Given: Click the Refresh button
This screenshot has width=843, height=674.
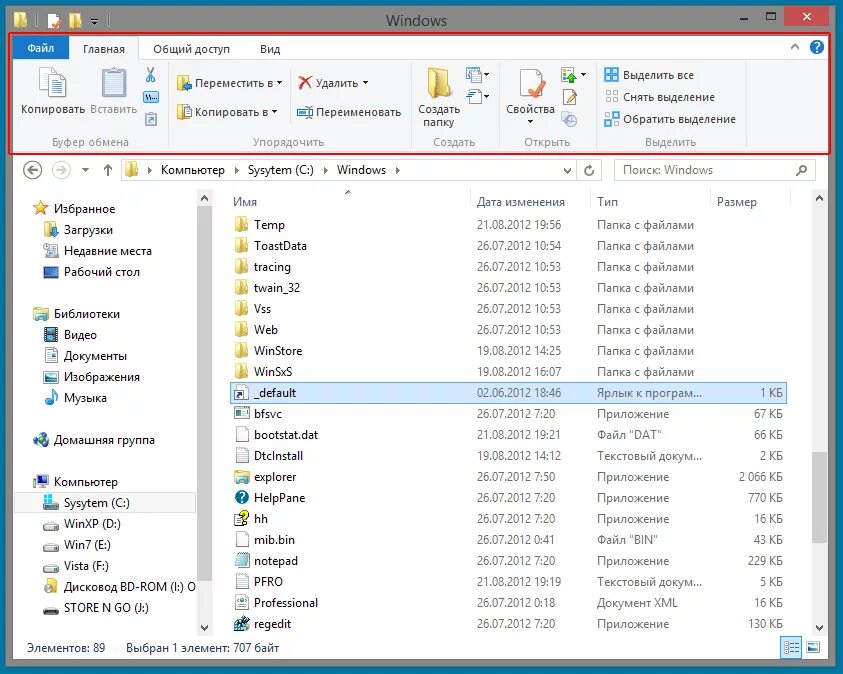Looking at the screenshot, I should click(x=589, y=170).
